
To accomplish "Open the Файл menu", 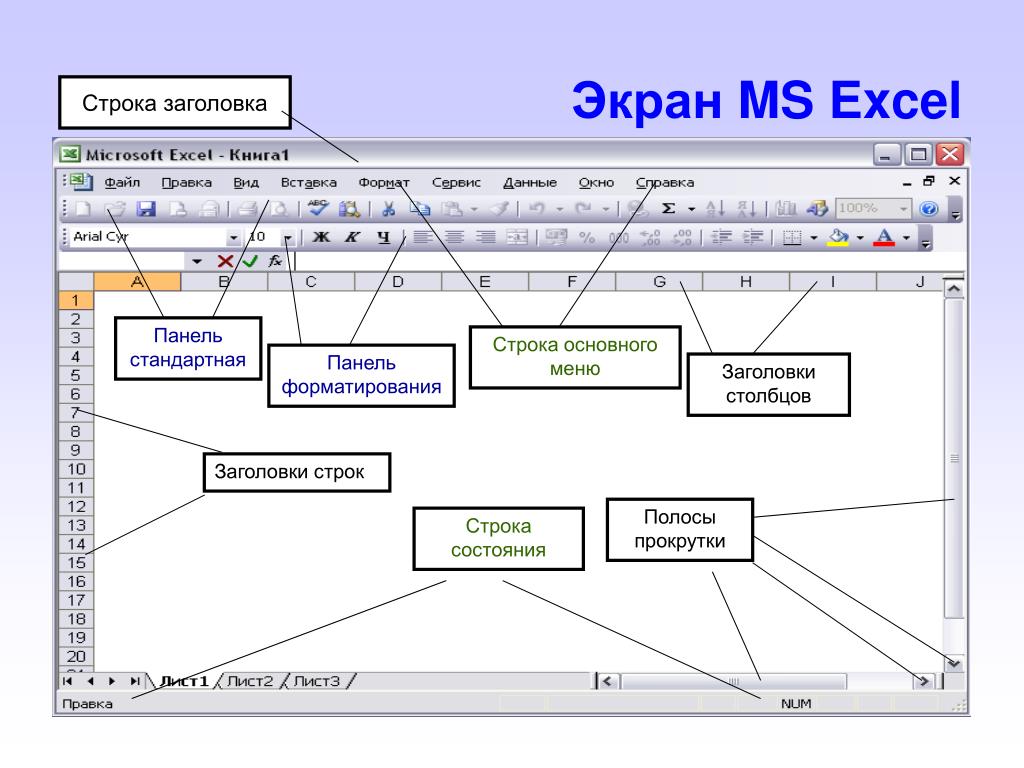I will pyautogui.click(x=122, y=182).
